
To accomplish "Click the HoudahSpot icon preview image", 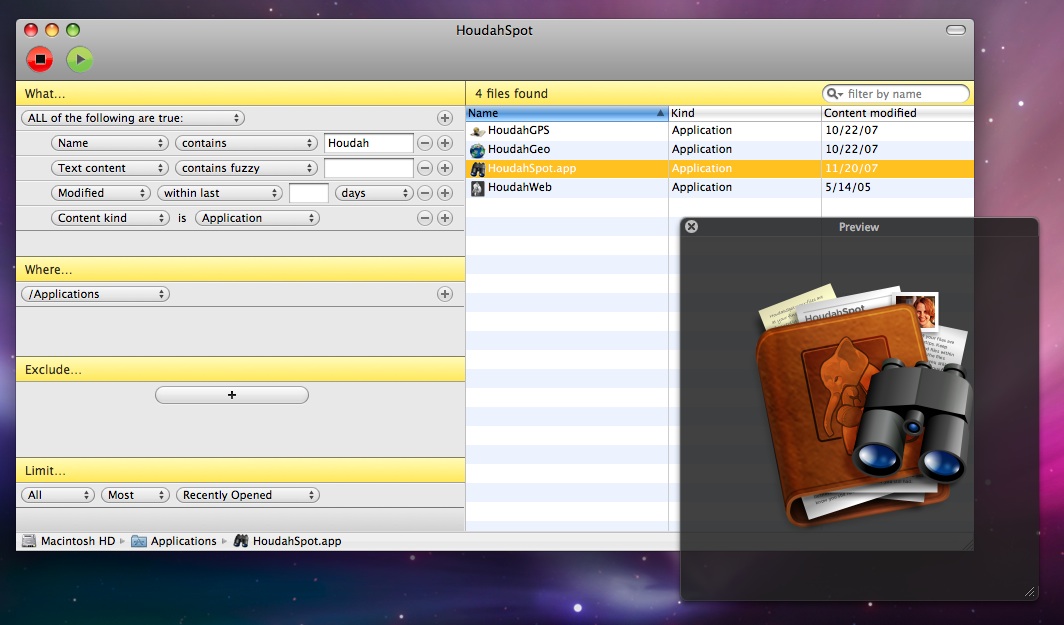I will click(863, 405).
